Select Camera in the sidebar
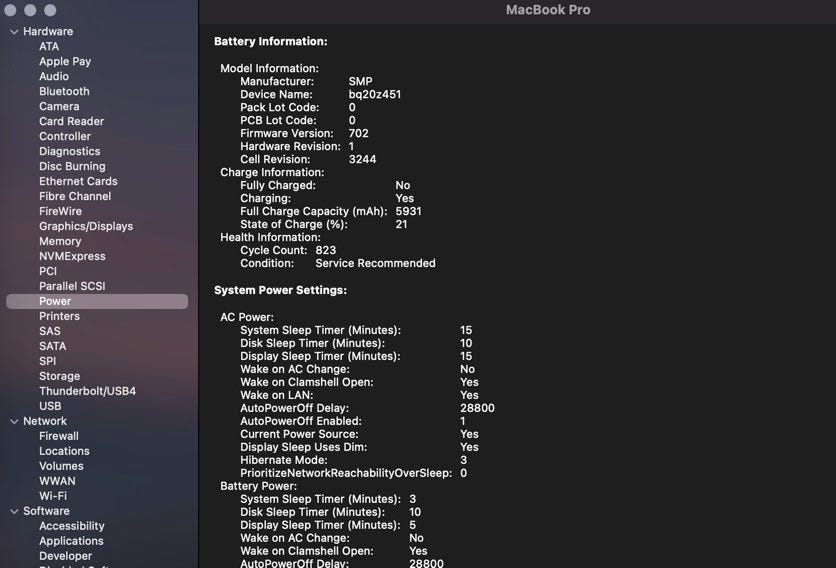The height and width of the screenshot is (568, 836). pos(59,106)
